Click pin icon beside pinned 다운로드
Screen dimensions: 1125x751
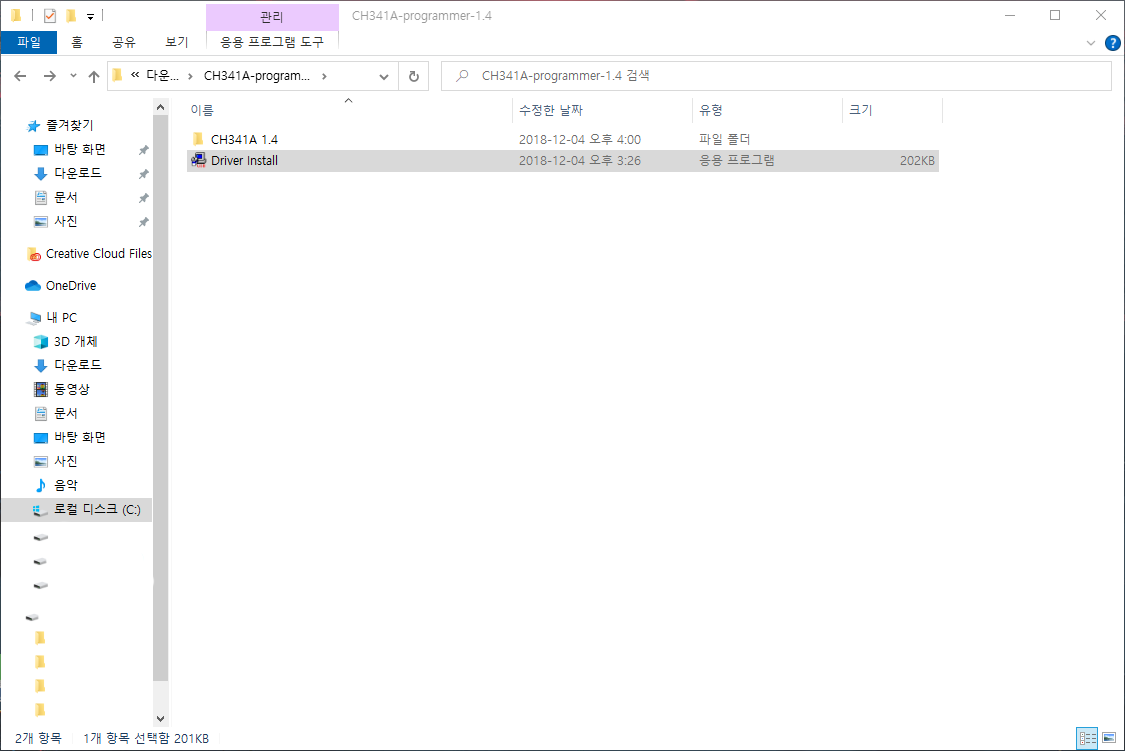click(x=143, y=174)
